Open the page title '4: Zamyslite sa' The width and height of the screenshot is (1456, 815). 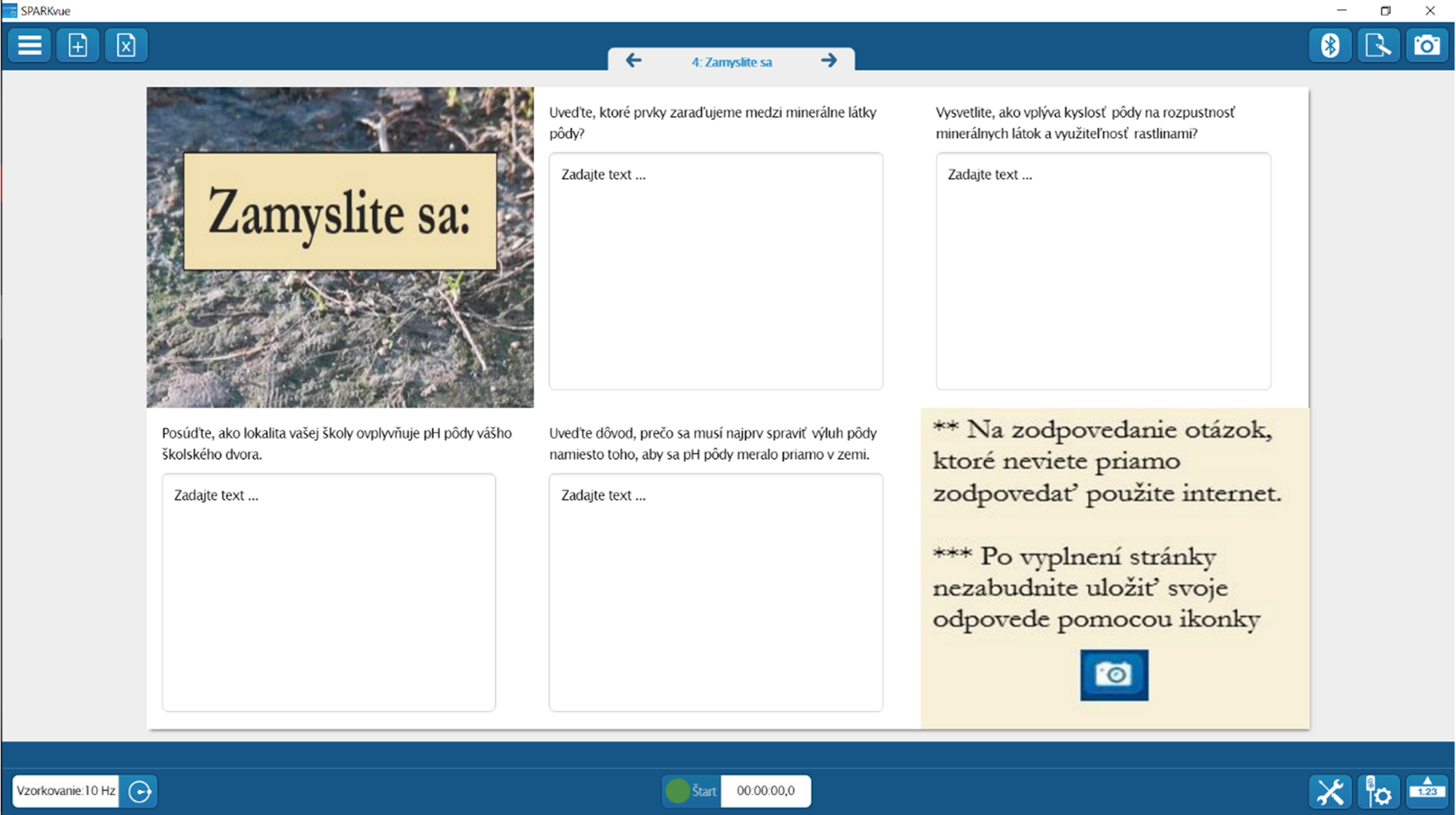(x=731, y=62)
